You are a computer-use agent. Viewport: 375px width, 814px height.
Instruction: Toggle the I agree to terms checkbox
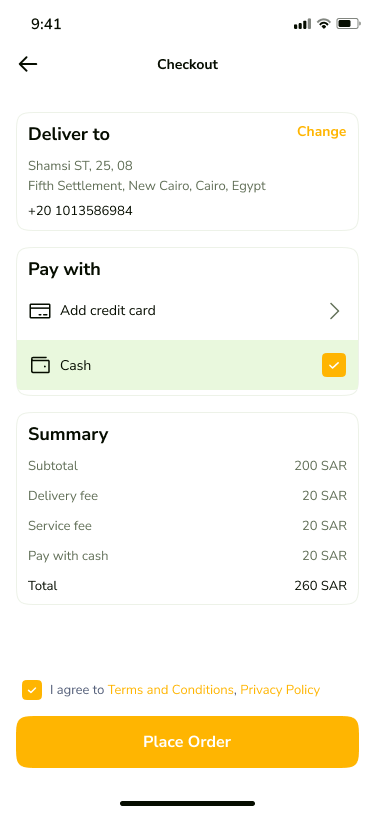(x=32, y=690)
